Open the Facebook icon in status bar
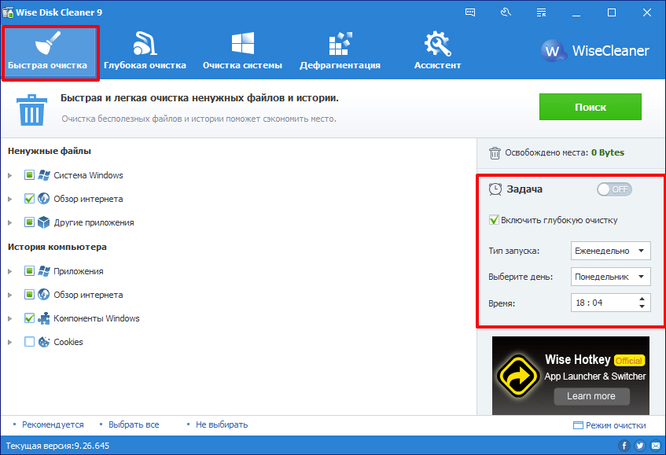This screenshot has width=666, height=455. (x=624, y=446)
